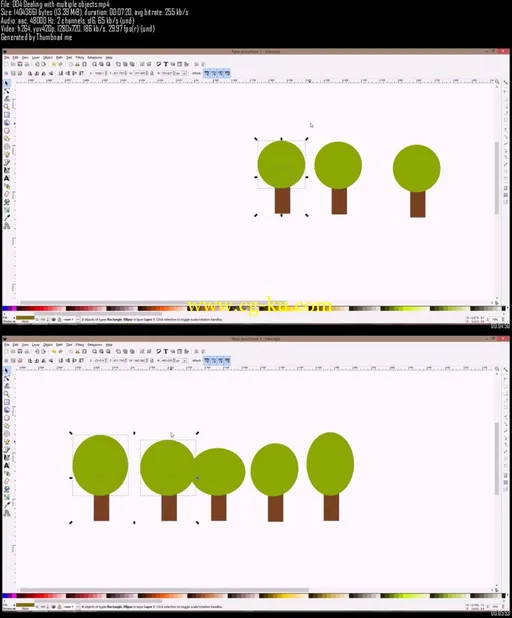Select the Ellipse tool in three-tree frame
The height and width of the screenshot is (618, 512).
point(7,130)
